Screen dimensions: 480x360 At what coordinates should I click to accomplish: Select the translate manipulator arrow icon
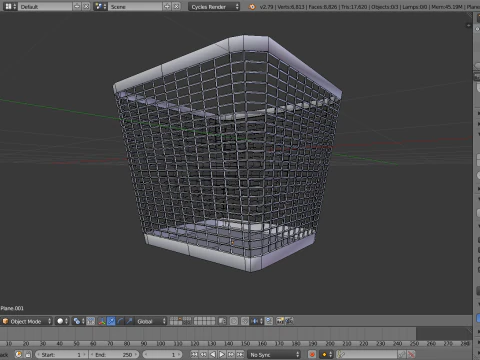tap(111, 321)
